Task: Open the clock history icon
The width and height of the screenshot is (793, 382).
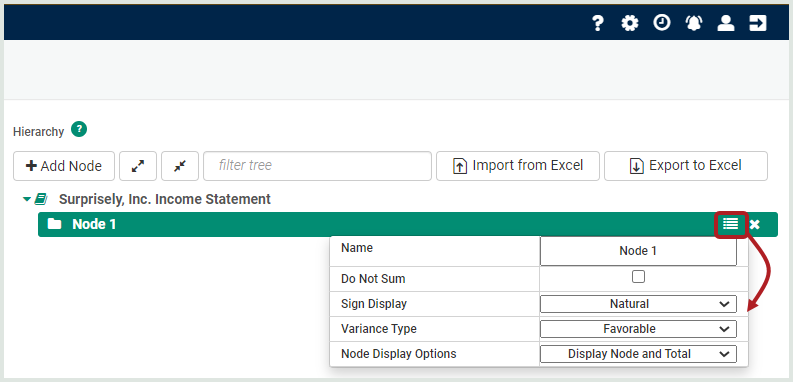Action: coord(662,23)
